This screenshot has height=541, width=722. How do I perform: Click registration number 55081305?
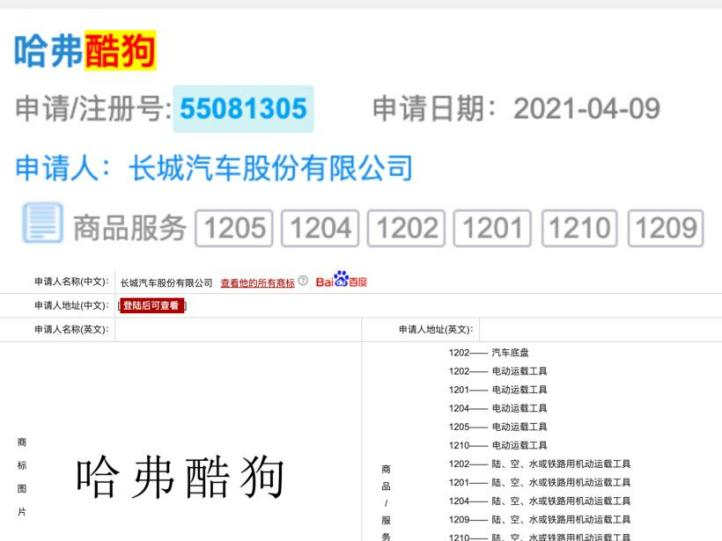tap(243, 109)
